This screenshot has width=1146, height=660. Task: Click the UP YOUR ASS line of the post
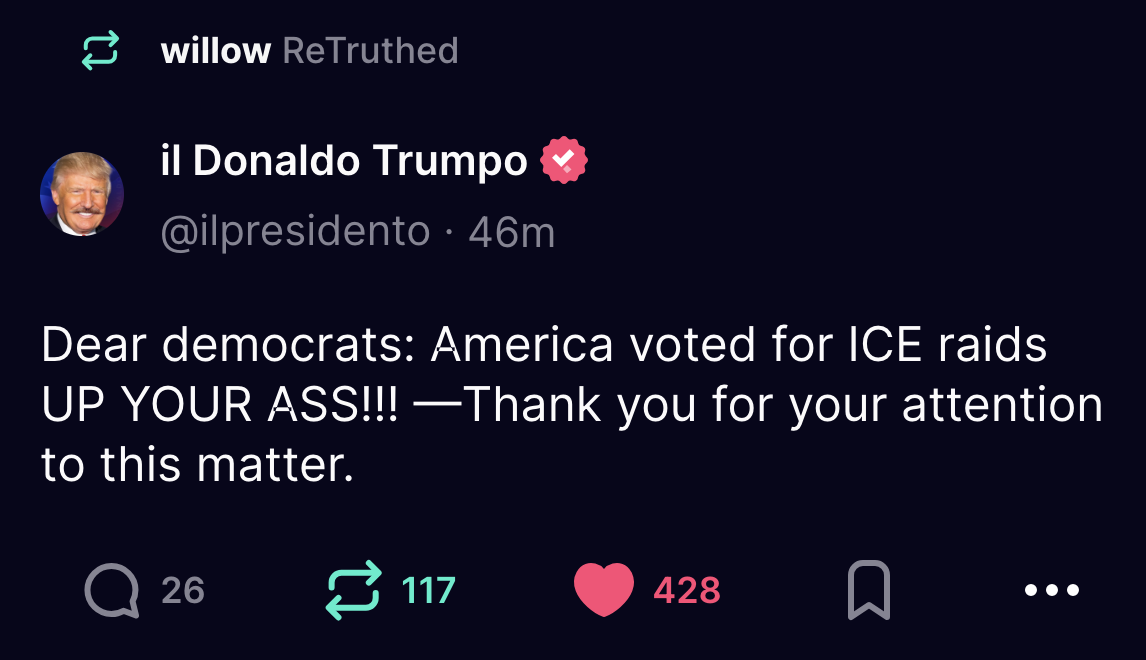220,406
